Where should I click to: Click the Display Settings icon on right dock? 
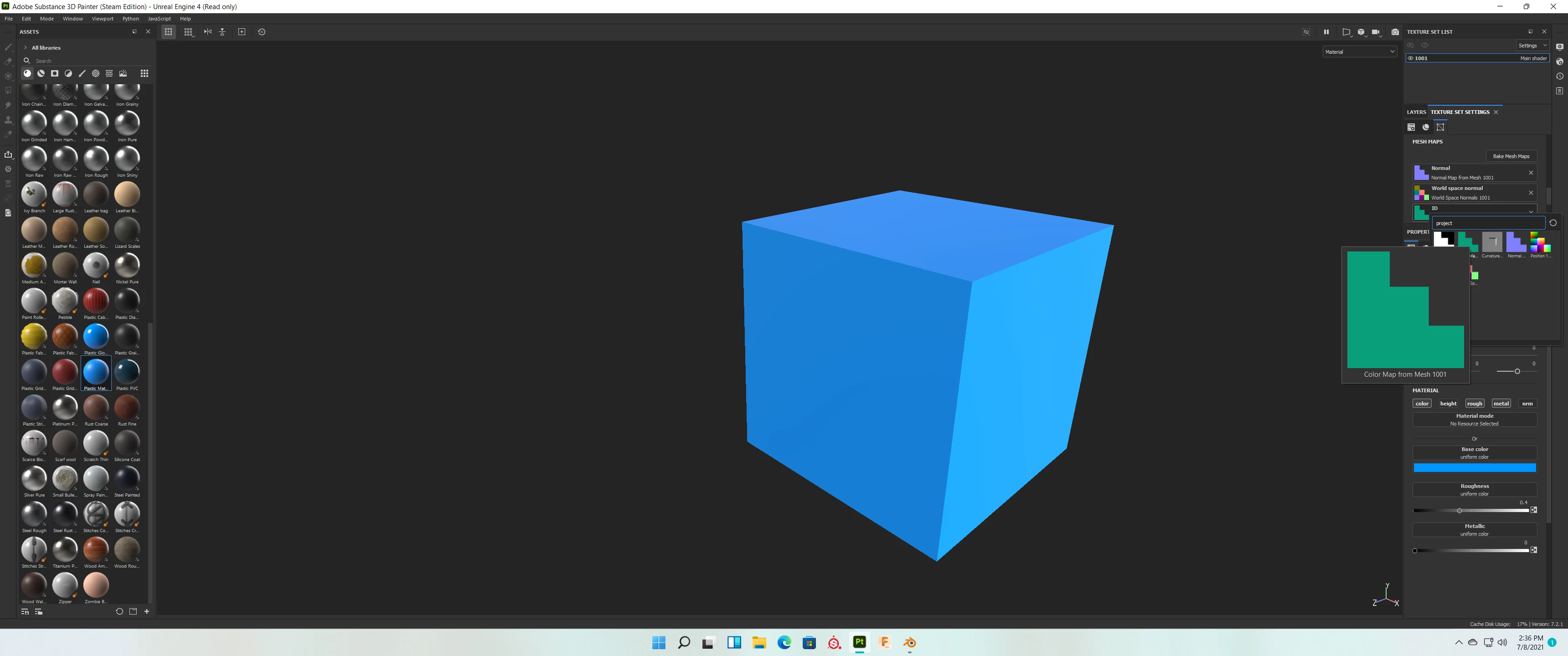[x=1559, y=47]
